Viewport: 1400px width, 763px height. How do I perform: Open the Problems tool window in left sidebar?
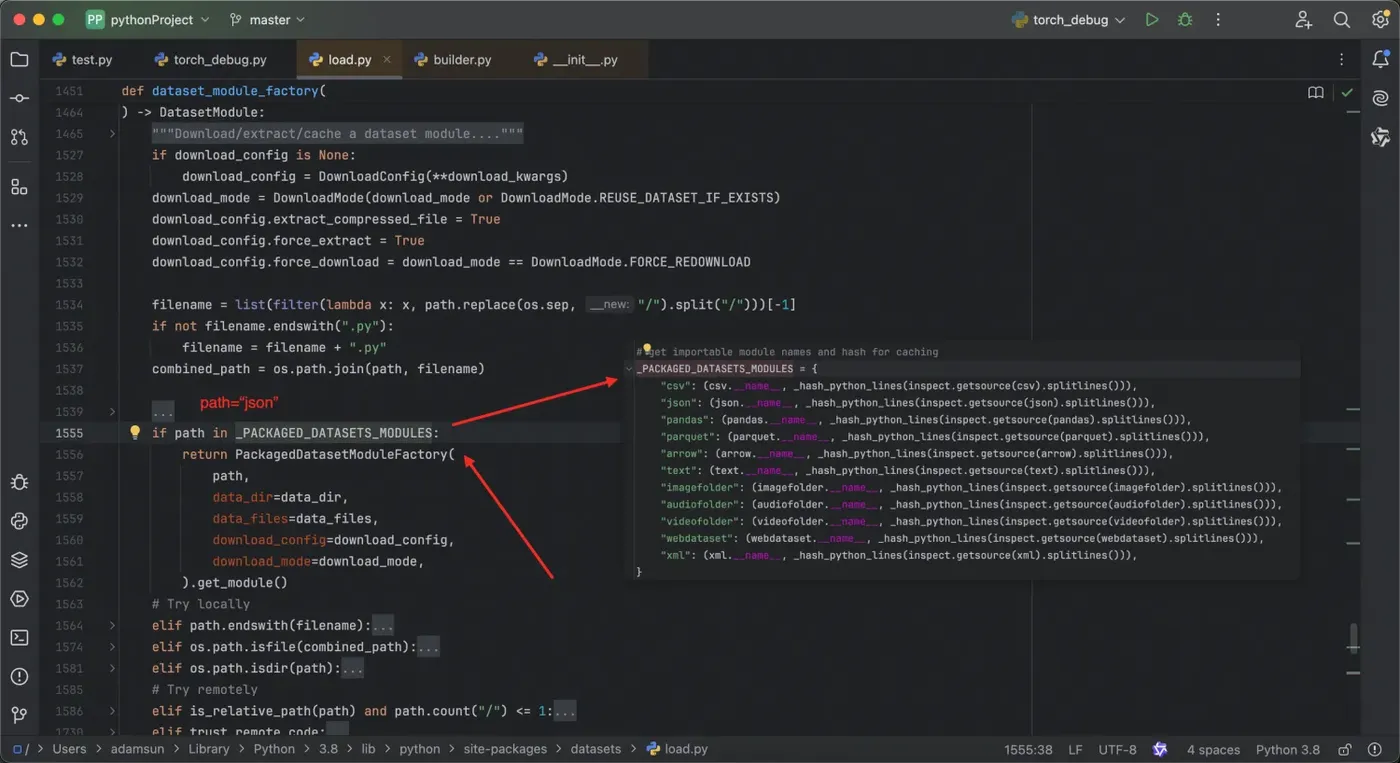click(x=19, y=676)
